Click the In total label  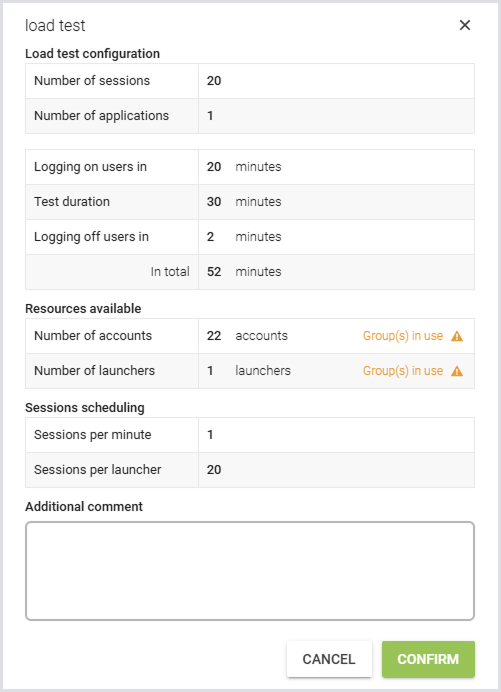(x=170, y=271)
